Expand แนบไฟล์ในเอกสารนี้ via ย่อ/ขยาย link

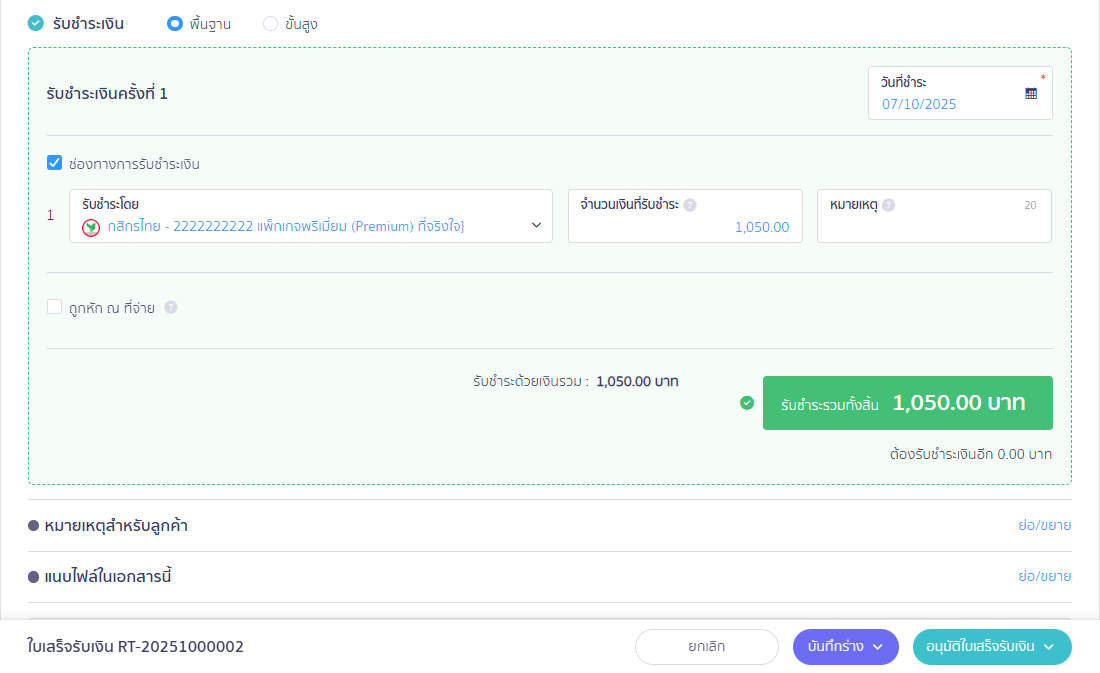tap(1044, 576)
